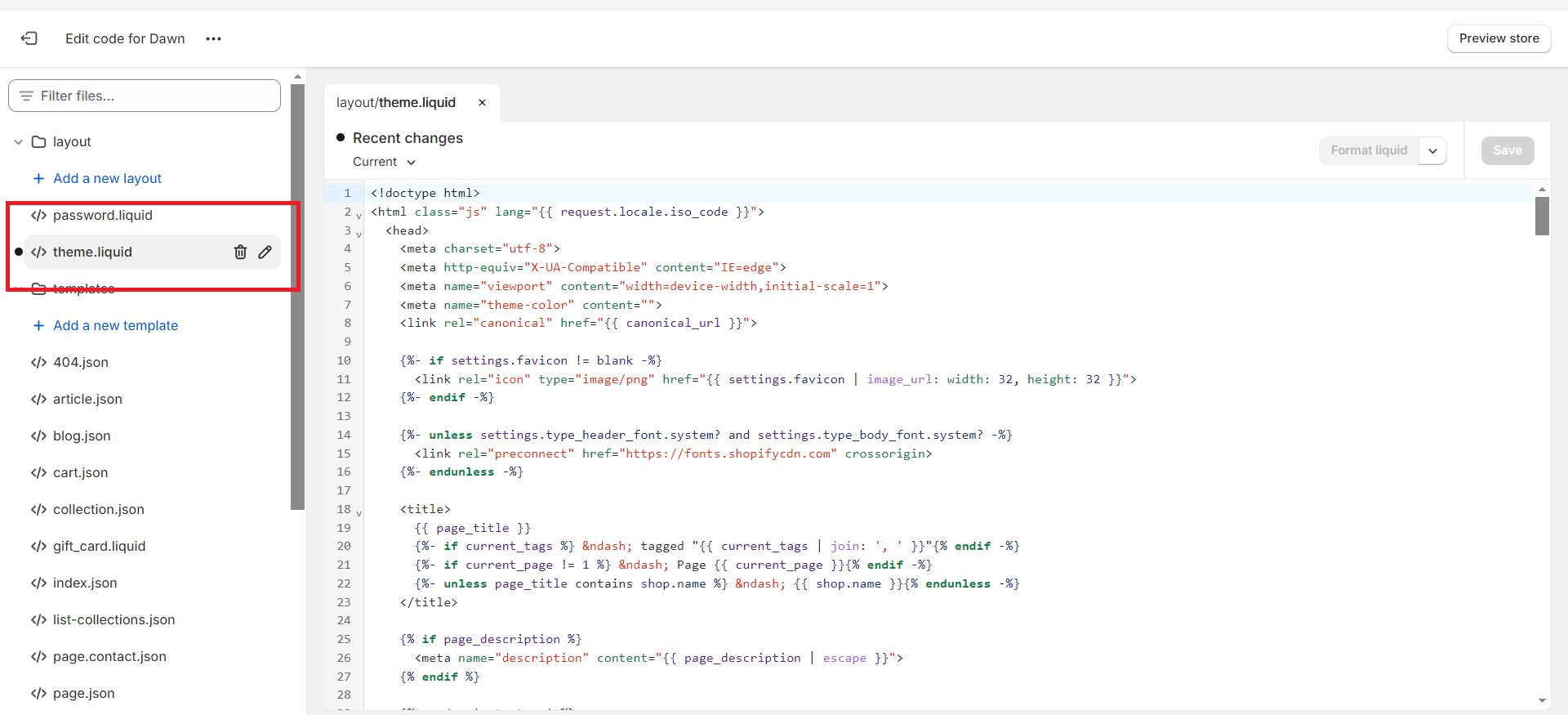Click code icon beside article.json
The width and height of the screenshot is (1568, 715).
coord(38,400)
